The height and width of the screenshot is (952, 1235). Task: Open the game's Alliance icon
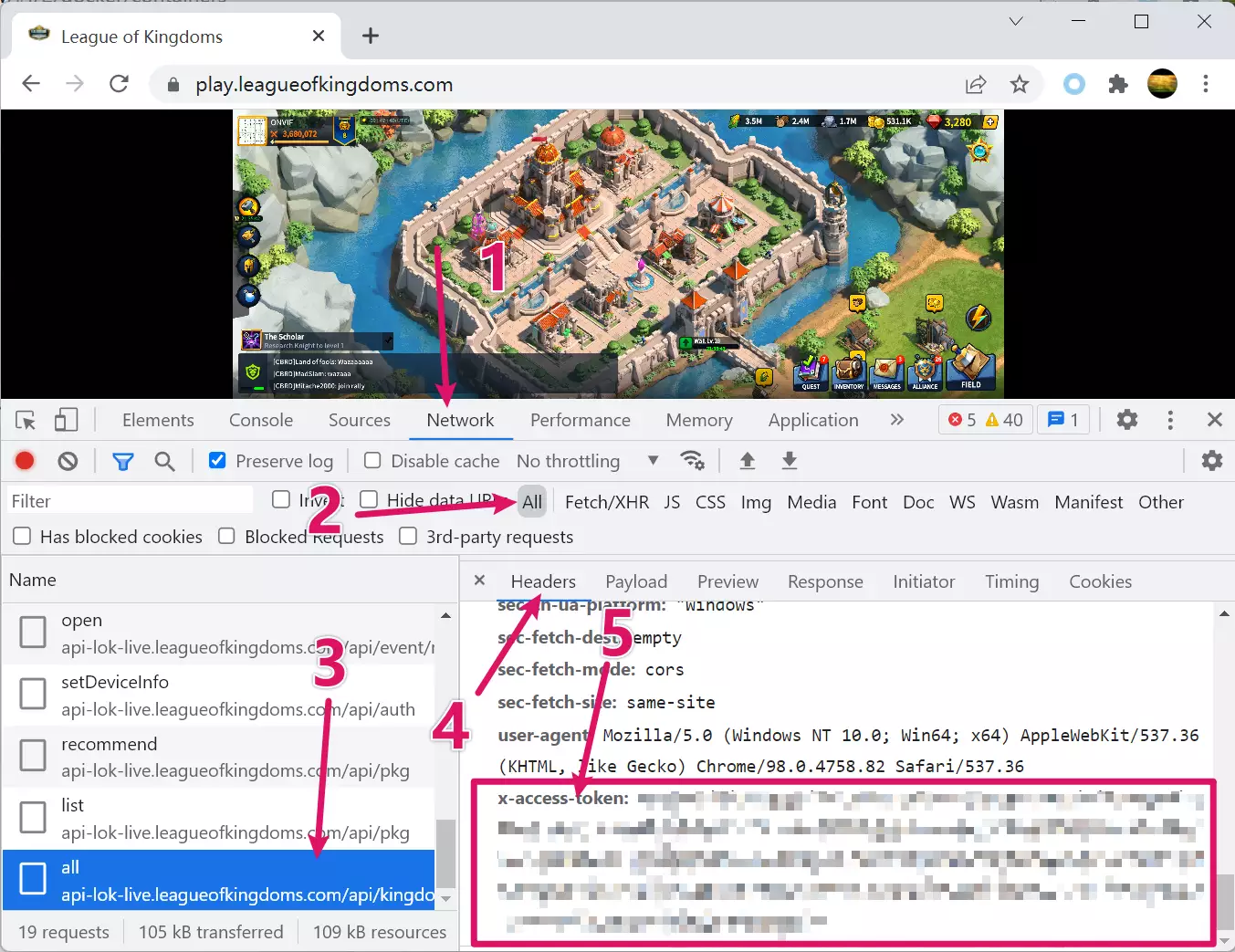tap(926, 372)
